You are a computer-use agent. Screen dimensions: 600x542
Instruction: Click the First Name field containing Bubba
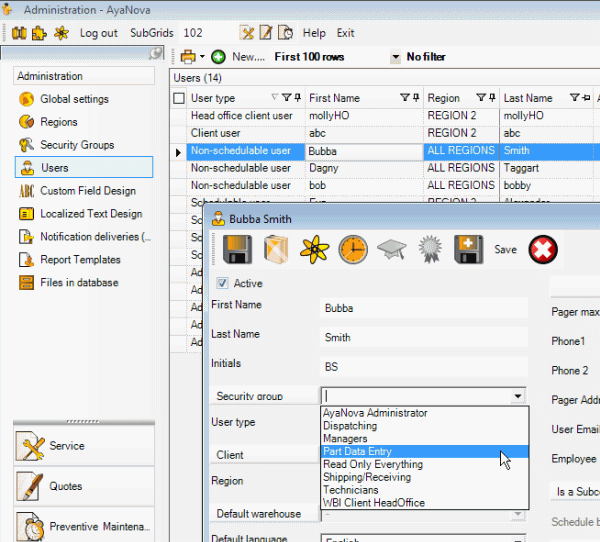pos(424,308)
